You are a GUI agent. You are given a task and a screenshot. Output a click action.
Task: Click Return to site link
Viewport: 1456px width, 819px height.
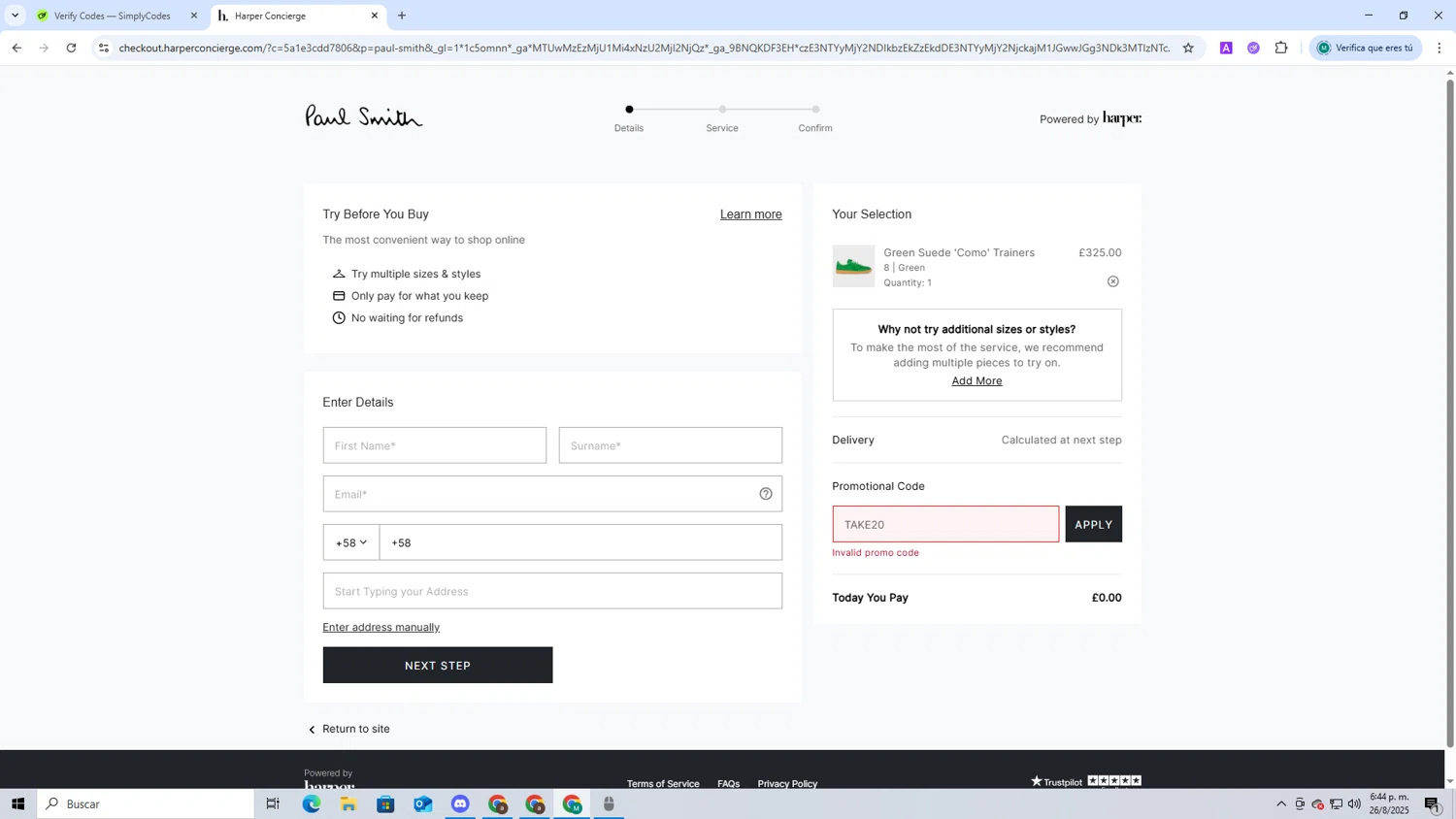(x=349, y=729)
